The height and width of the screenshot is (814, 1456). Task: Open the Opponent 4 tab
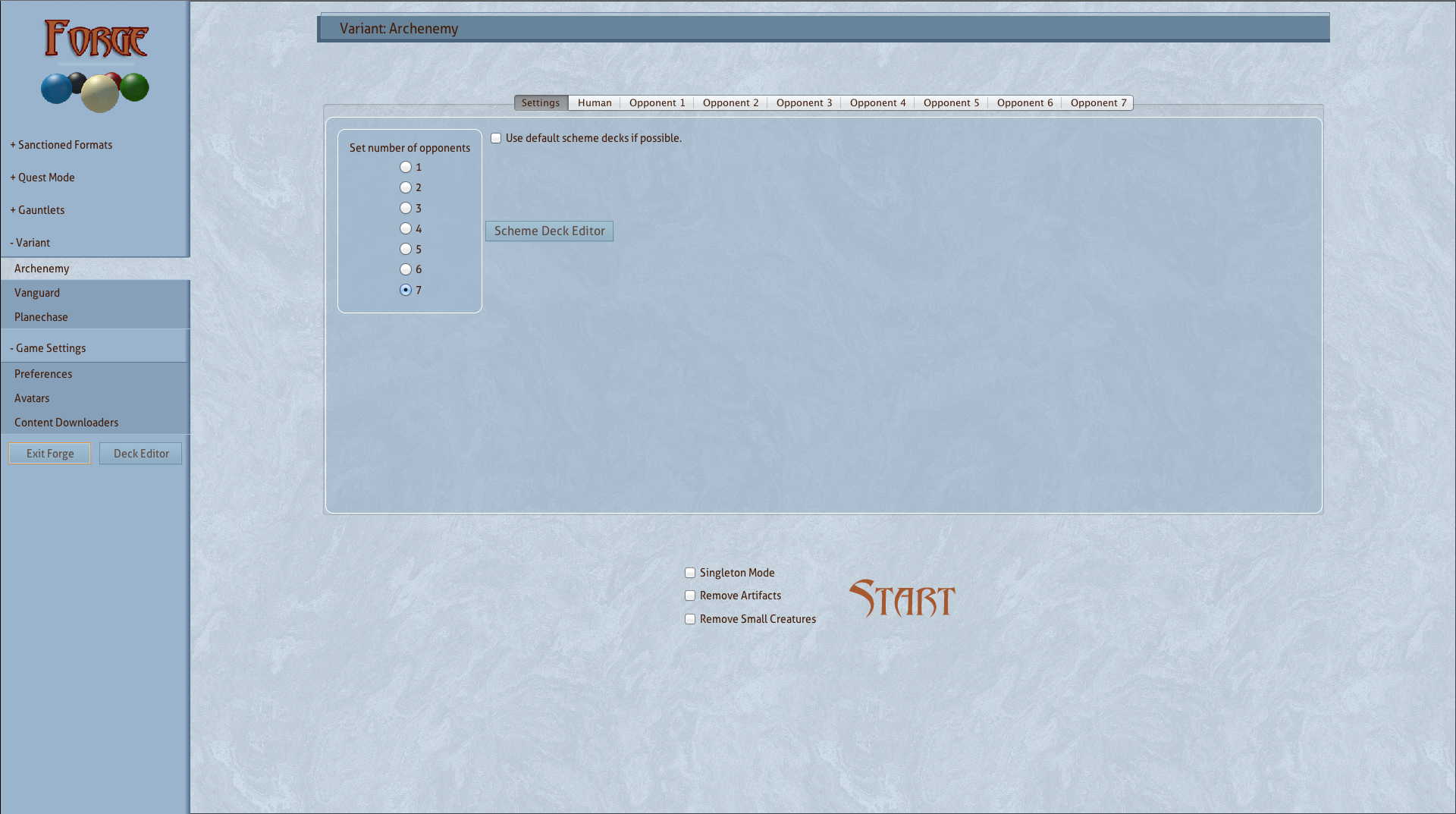tap(877, 103)
